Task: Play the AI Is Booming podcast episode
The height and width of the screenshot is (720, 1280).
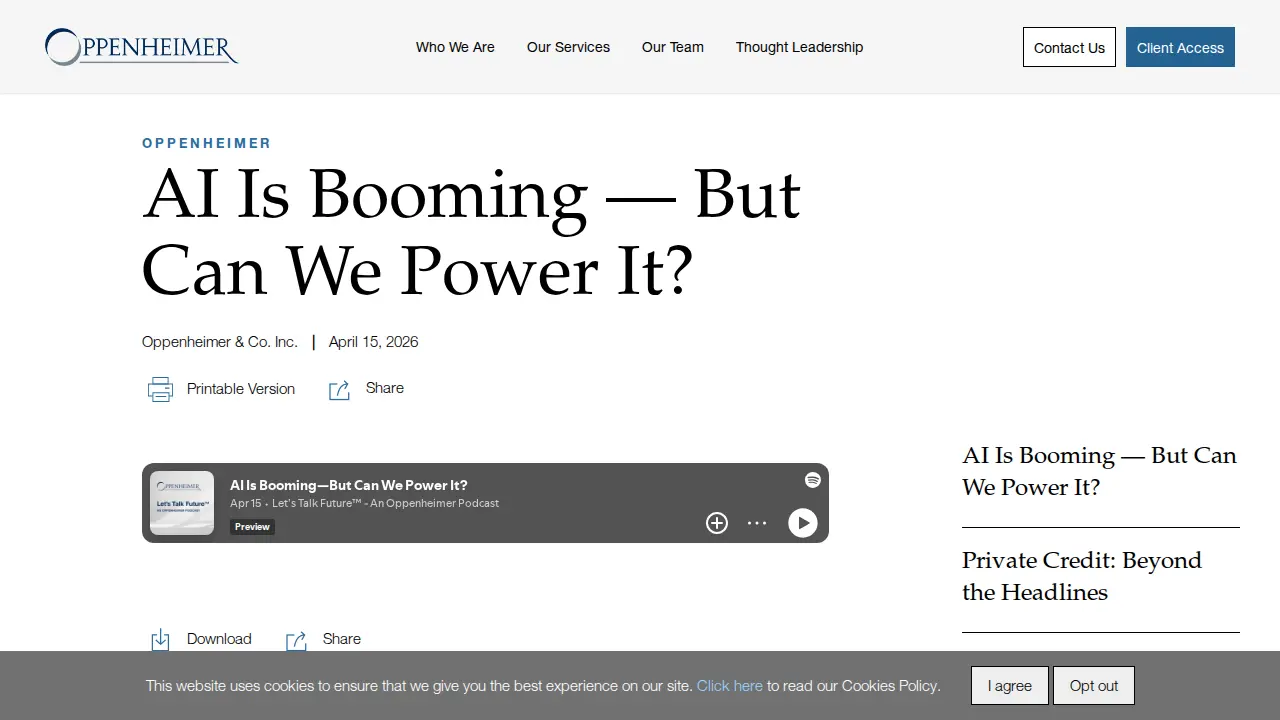Action: click(x=803, y=523)
